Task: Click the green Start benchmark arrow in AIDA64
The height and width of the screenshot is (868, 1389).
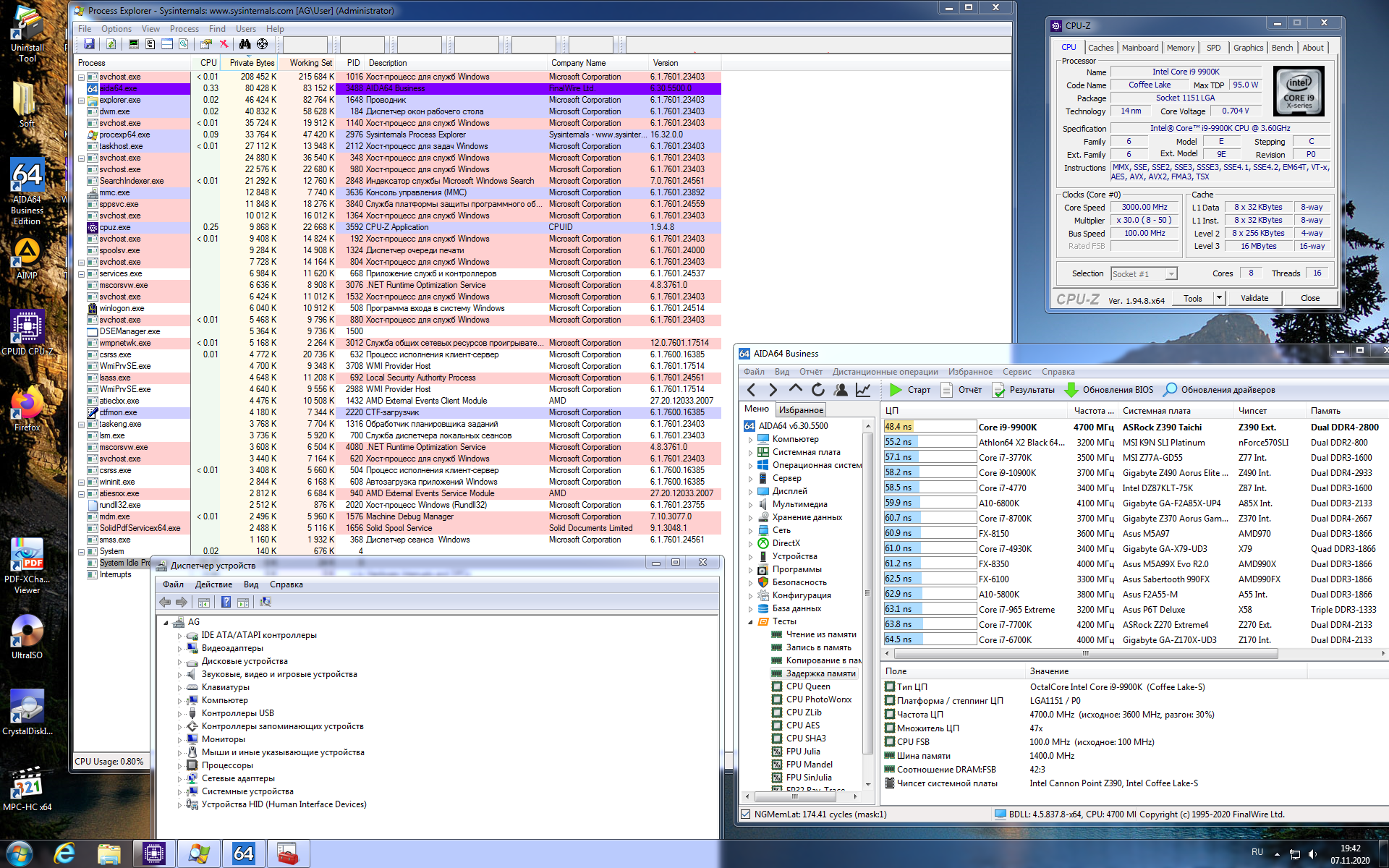Action: [896, 390]
